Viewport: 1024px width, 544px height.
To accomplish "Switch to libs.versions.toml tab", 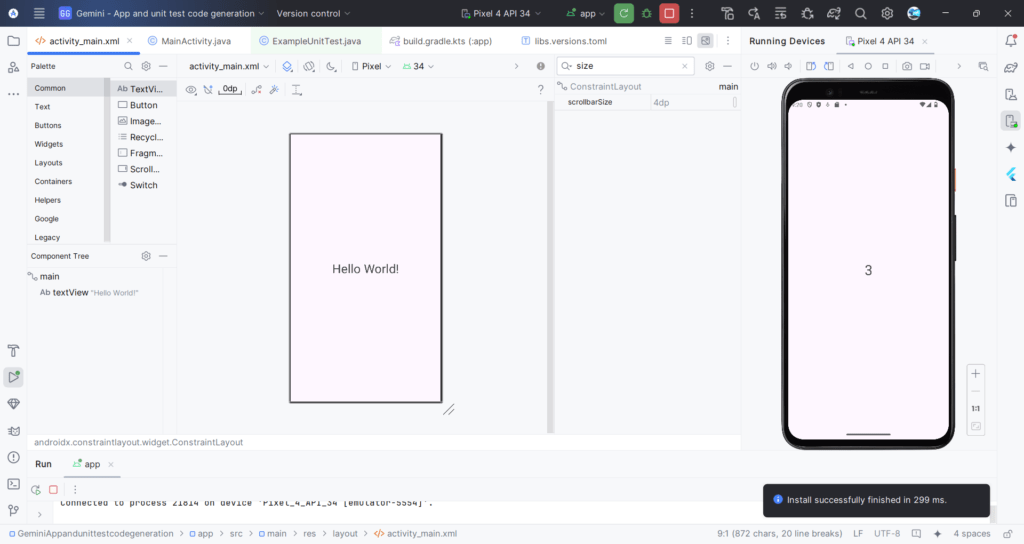I will (x=564, y=40).
